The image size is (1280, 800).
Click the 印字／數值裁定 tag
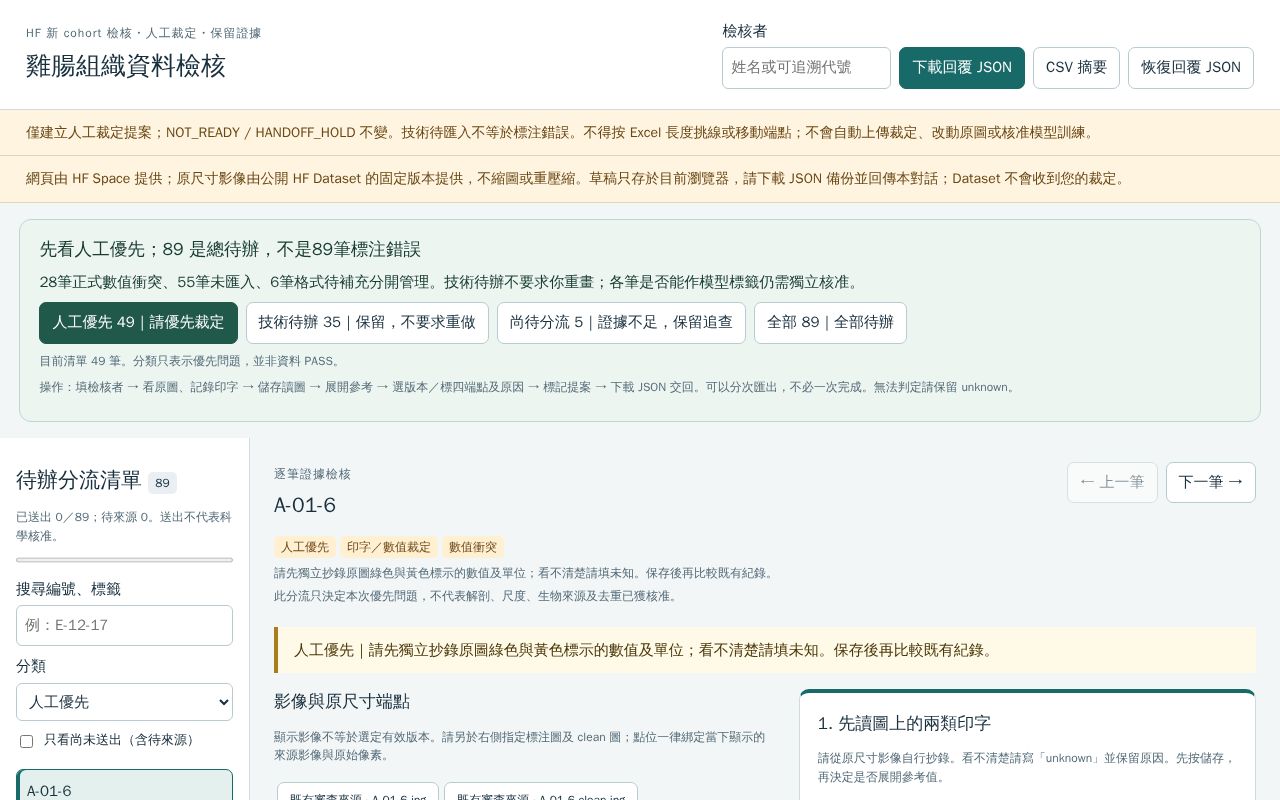pos(389,547)
